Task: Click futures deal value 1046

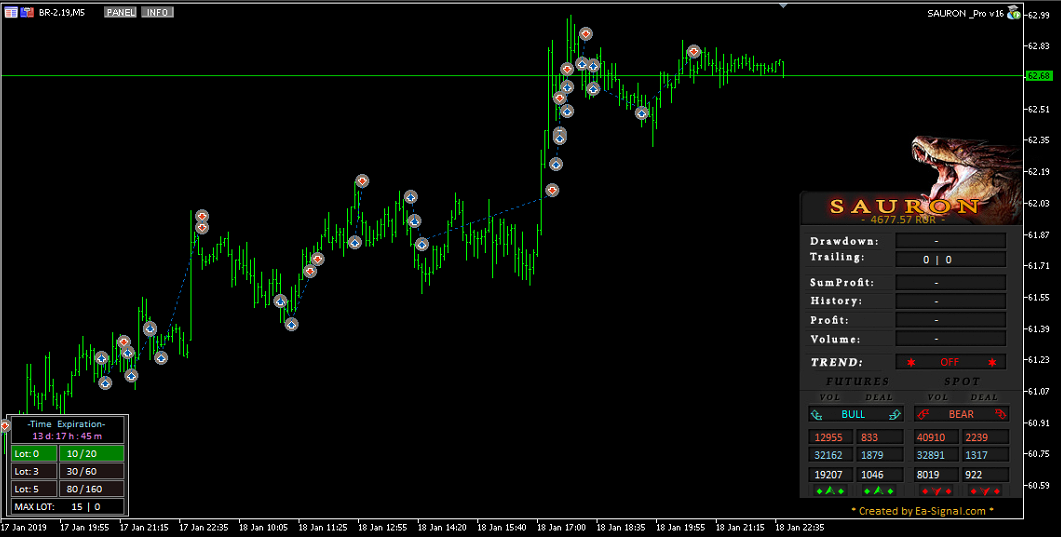Action: coord(879,475)
